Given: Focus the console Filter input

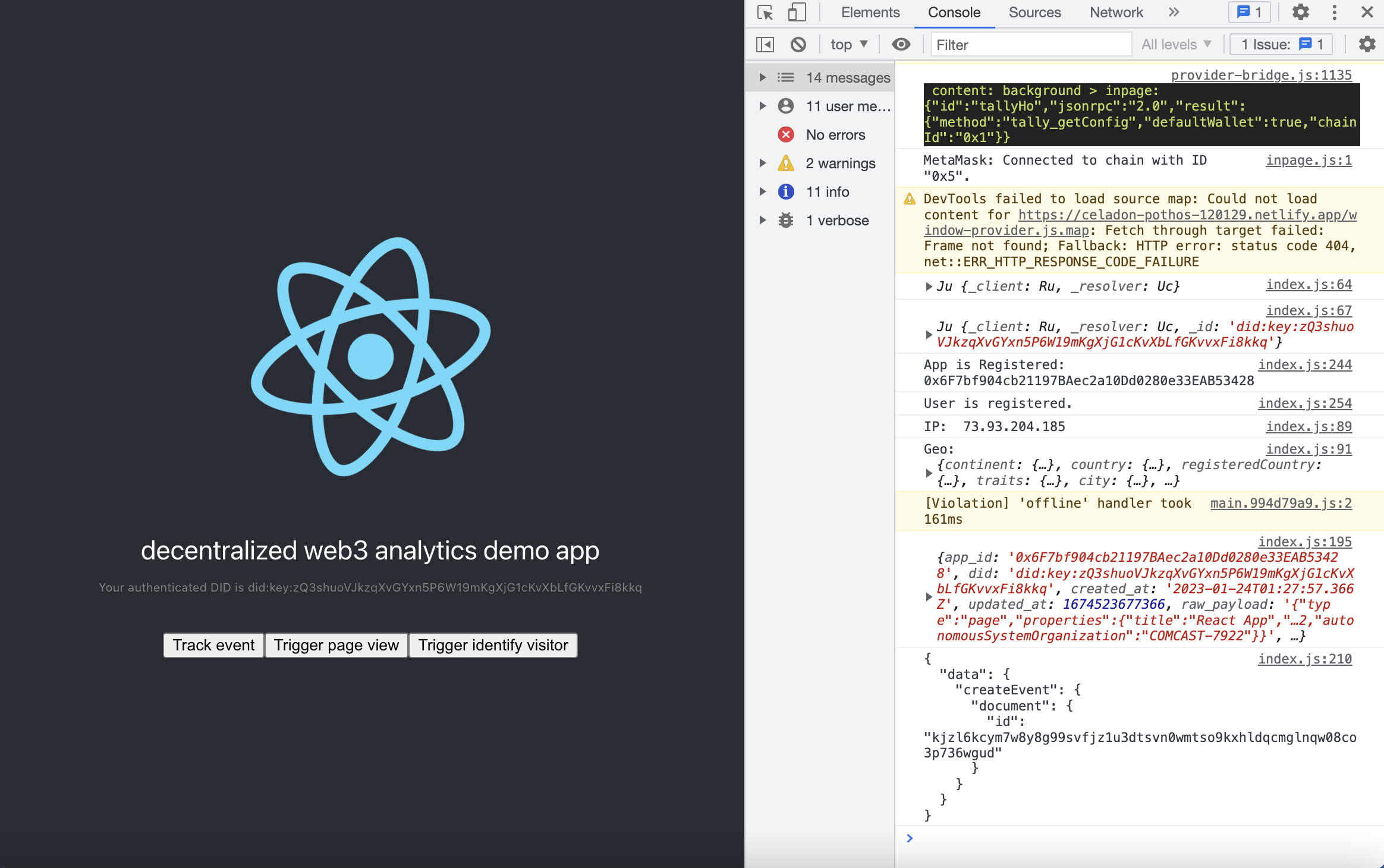Looking at the screenshot, I should 1031,45.
